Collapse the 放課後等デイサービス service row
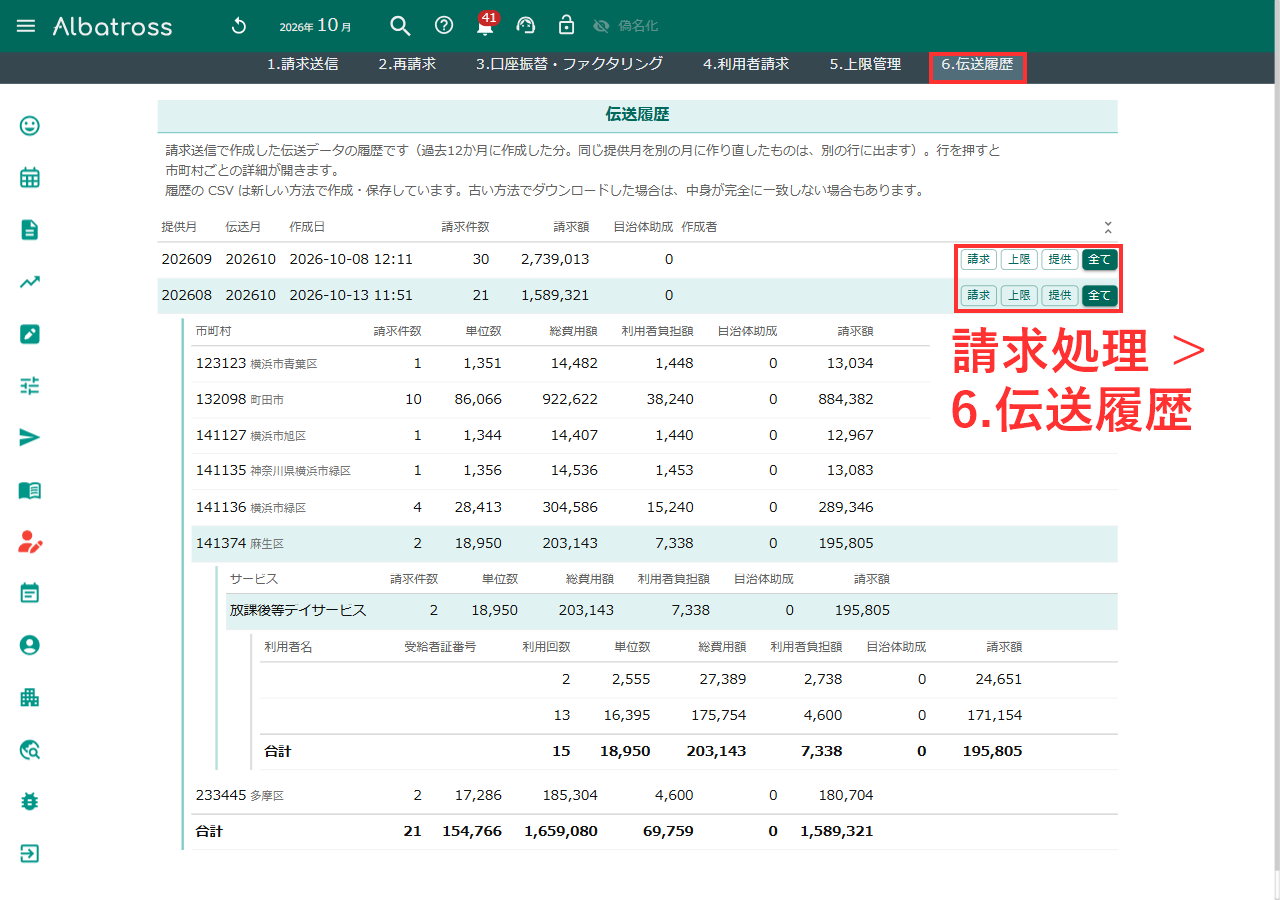This screenshot has width=1280, height=900. tap(672, 611)
